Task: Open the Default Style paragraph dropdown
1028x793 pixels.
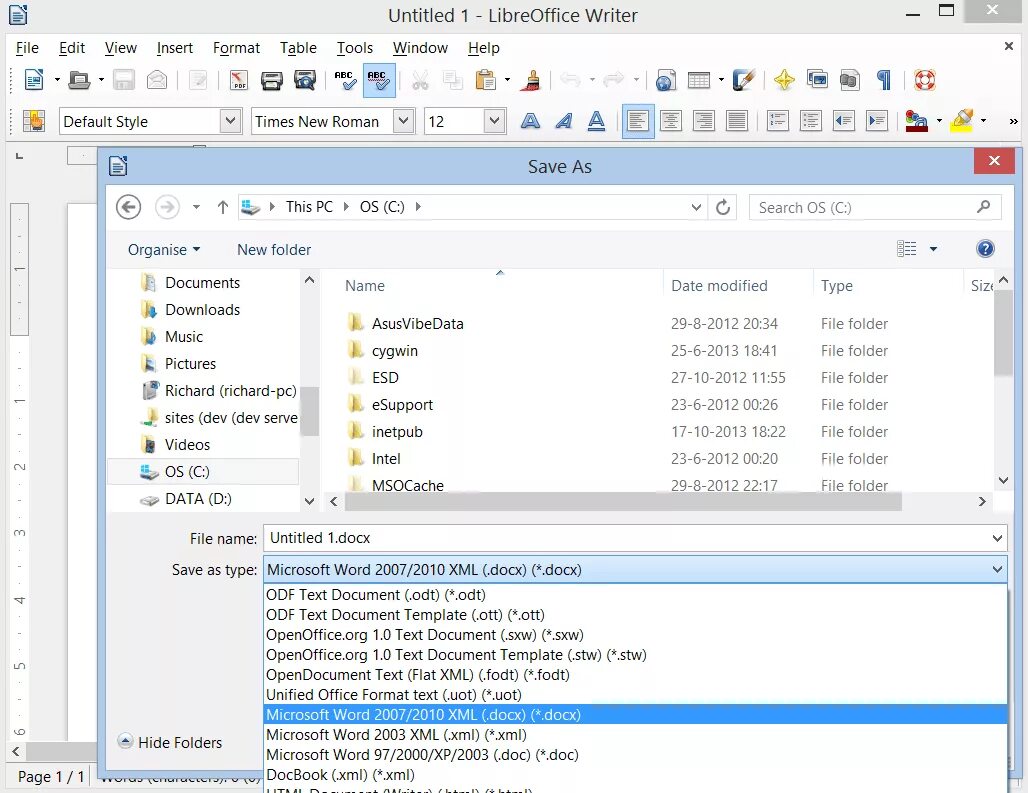Action: (x=230, y=121)
